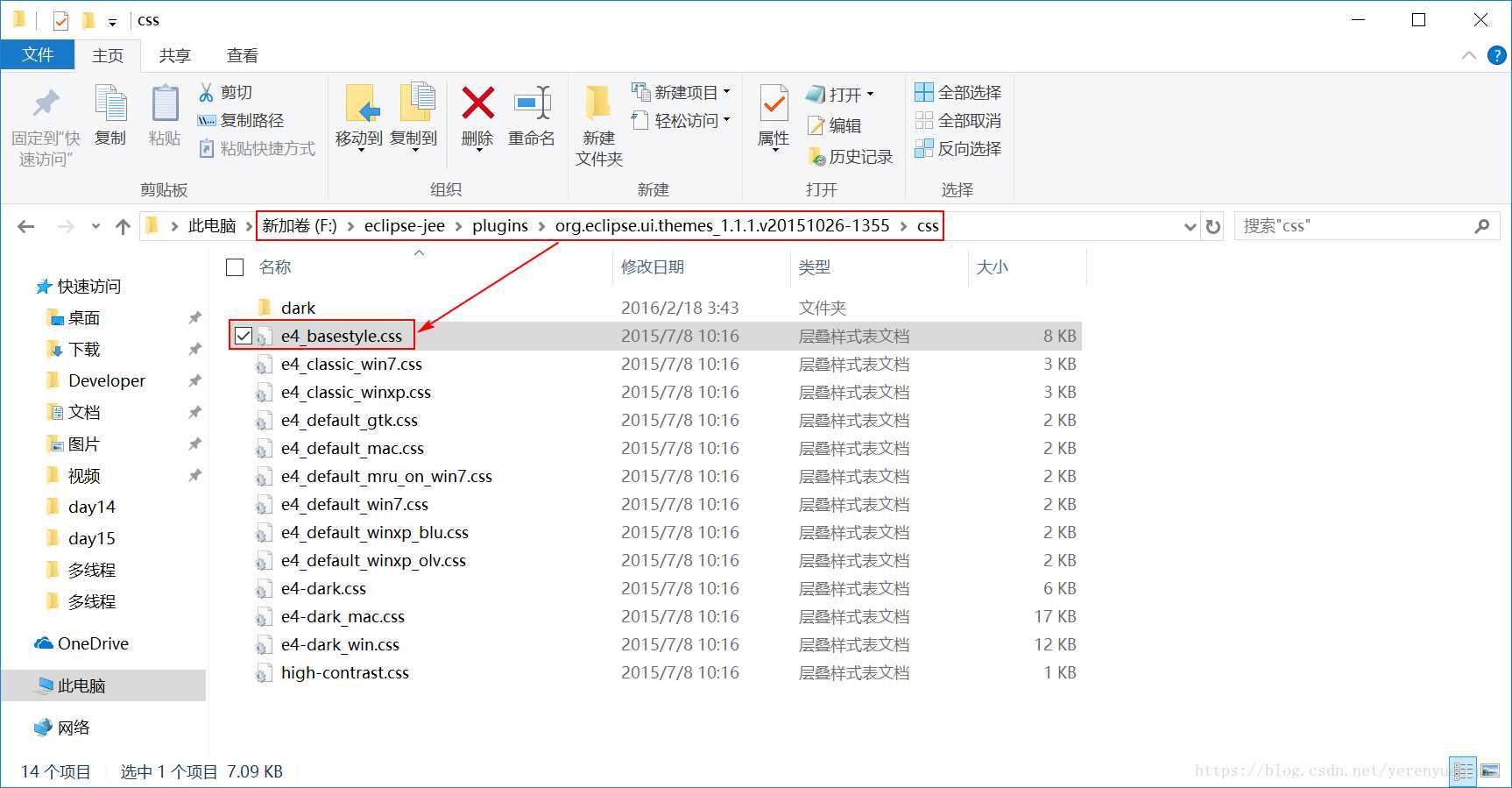Click the History icon in ribbon
This screenshot has height=788, width=1512.
point(816,156)
